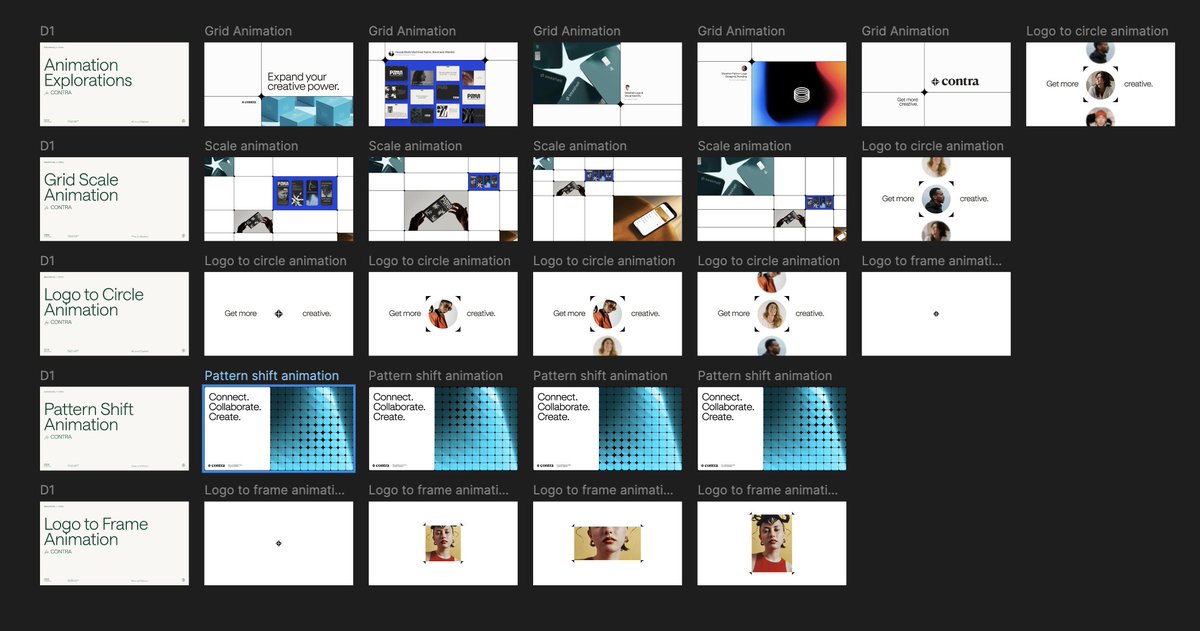Select the Grid Animation frame with gradient blob
This screenshot has width=1200, height=631.
click(771, 84)
